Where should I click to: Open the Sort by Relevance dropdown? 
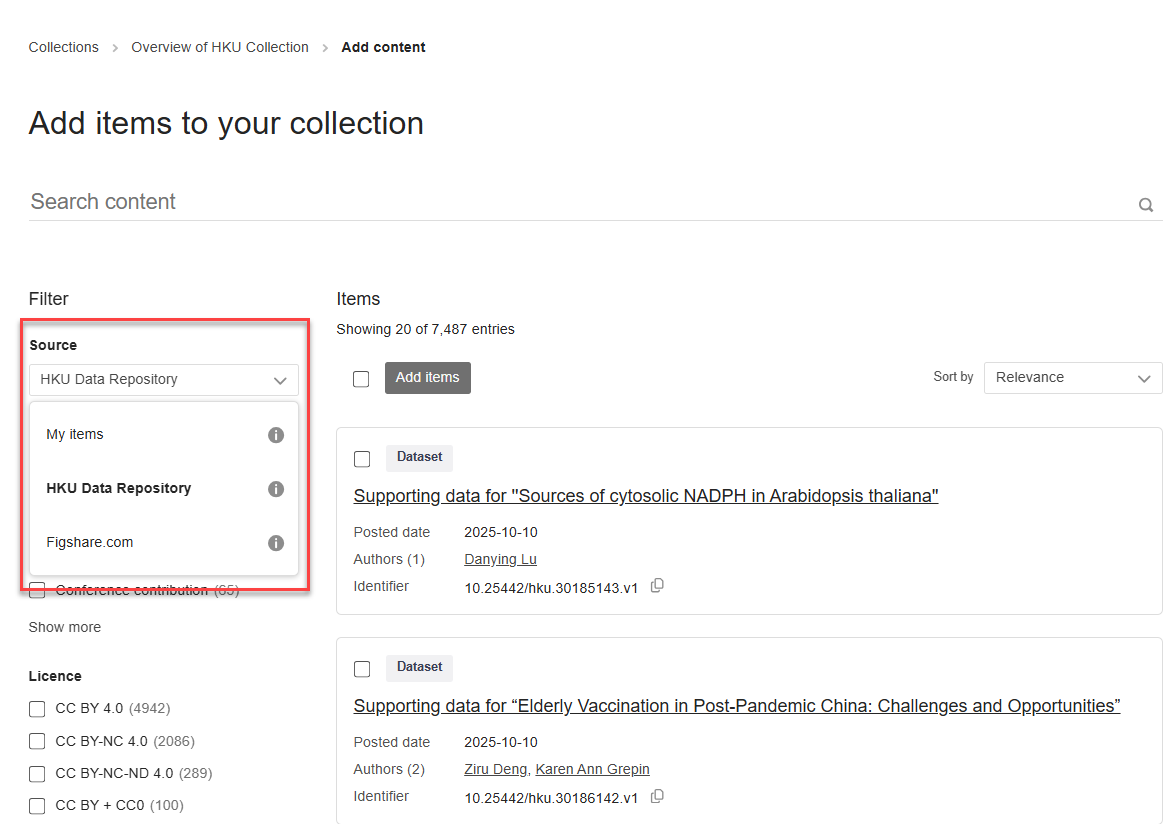[x=1072, y=378]
